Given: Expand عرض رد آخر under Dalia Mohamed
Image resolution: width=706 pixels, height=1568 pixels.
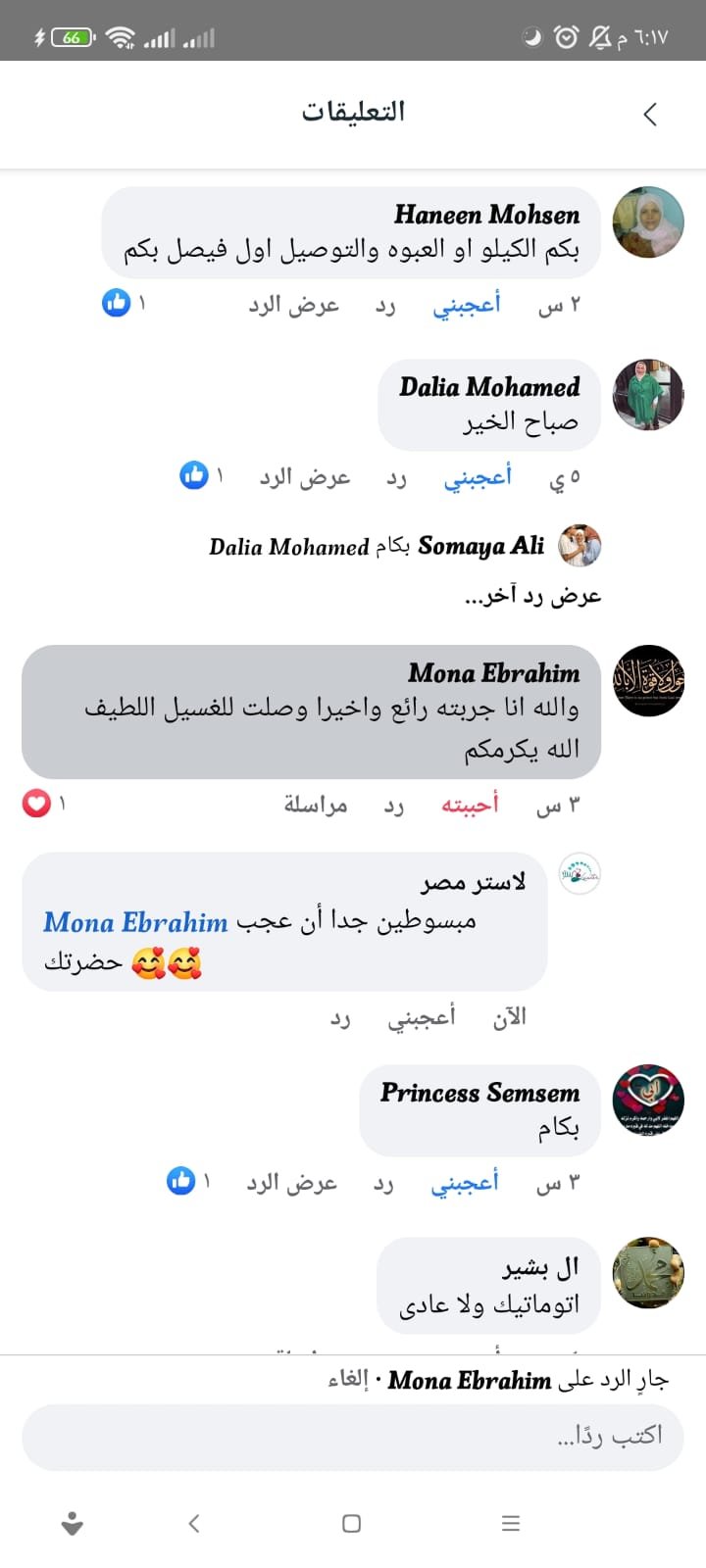Looking at the screenshot, I should coord(532,596).
